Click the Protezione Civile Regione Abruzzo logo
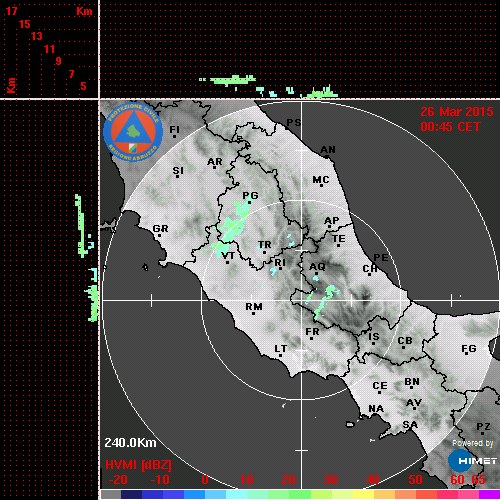 (x=133, y=133)
